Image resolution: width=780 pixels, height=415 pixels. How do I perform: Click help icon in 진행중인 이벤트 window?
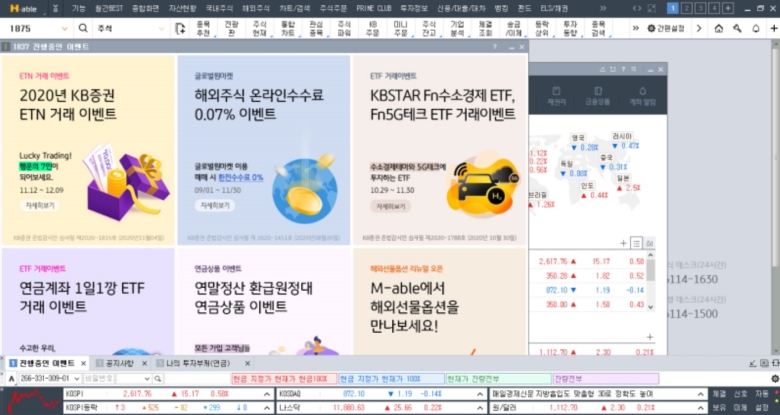pos(494,47)
